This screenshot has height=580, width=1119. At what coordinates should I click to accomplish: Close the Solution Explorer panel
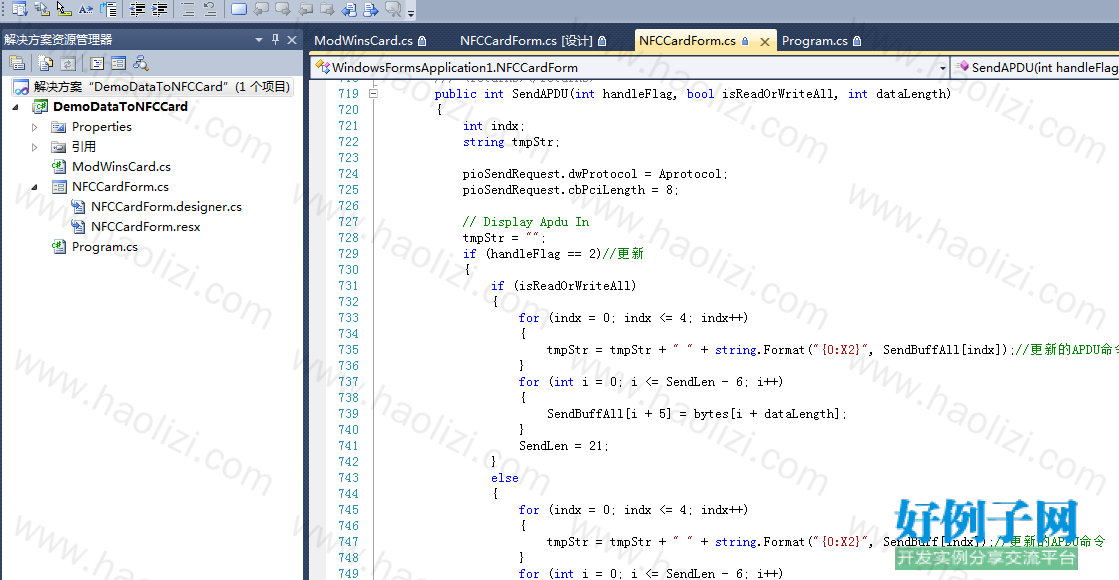[x=292, y=40]
